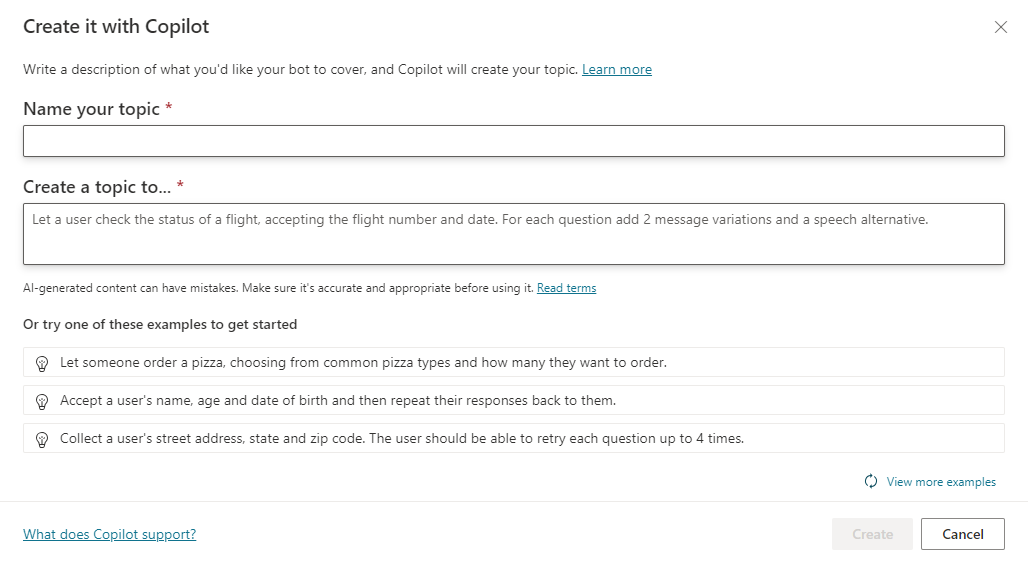
Task: Click the 'Or try one of these examples' heading
Action: coord(160,325)
